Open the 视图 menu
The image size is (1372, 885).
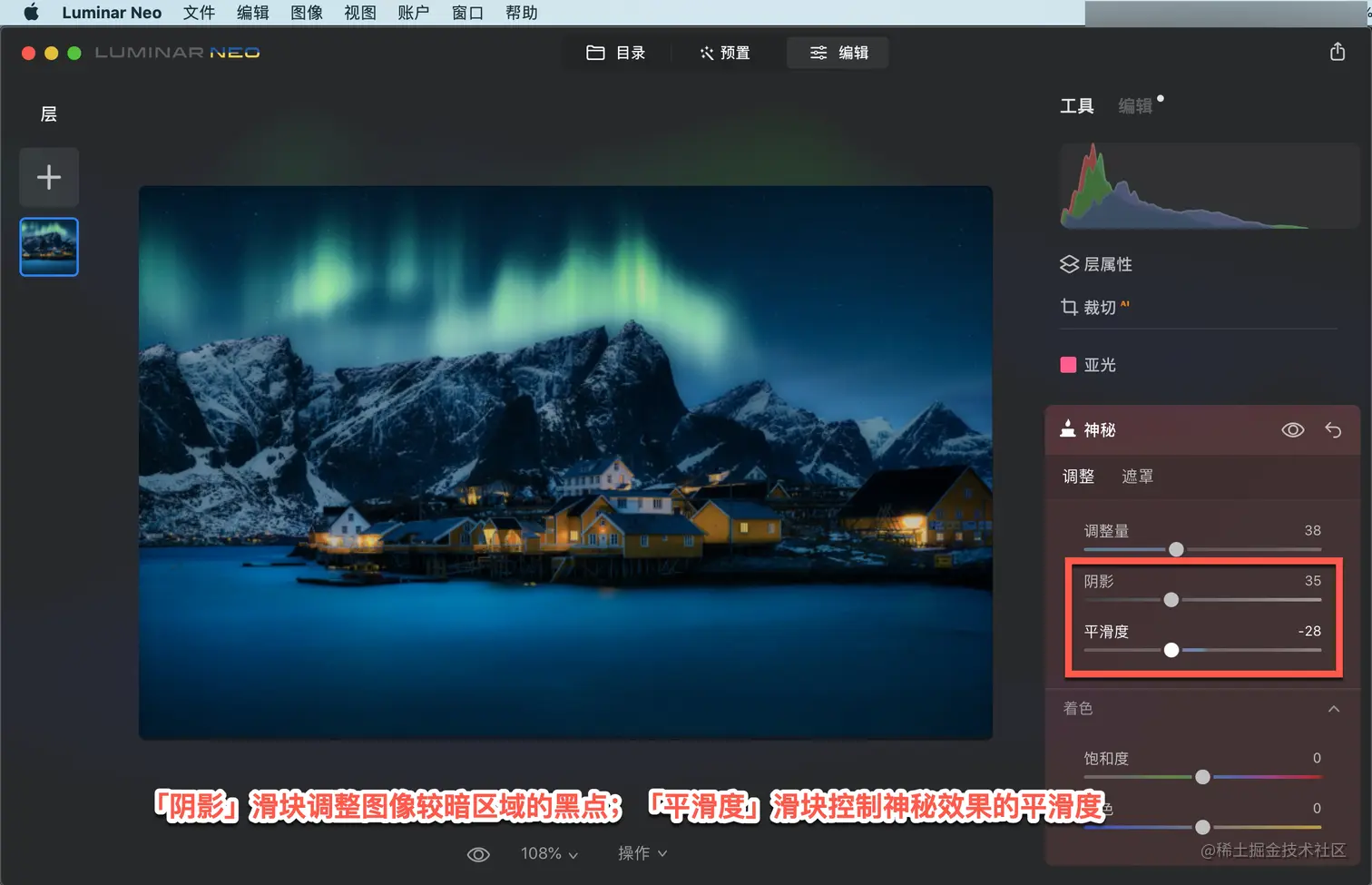point(360,13)
